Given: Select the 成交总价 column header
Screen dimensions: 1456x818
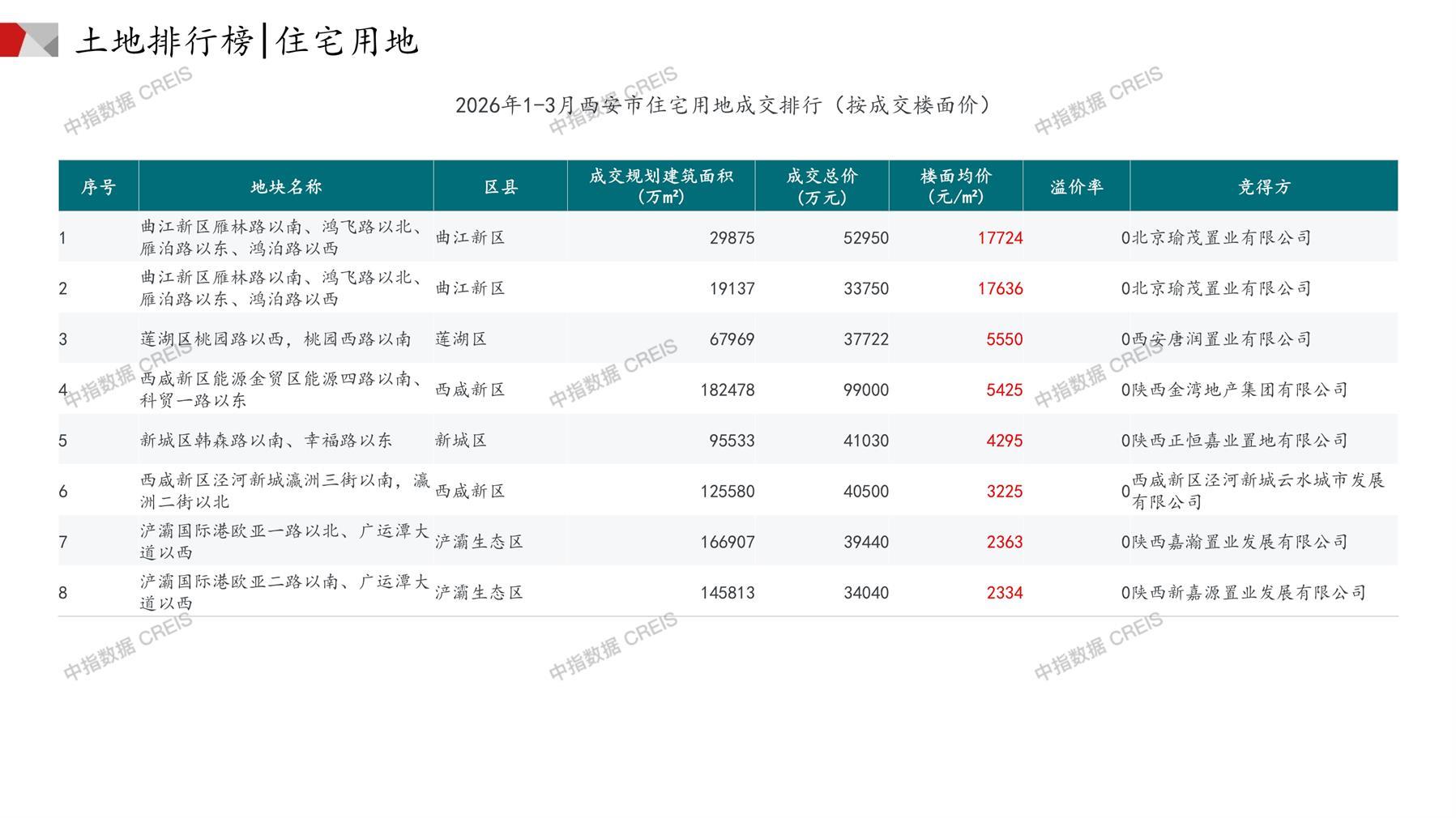Looking at the screenshot, I should pos(822,186).
